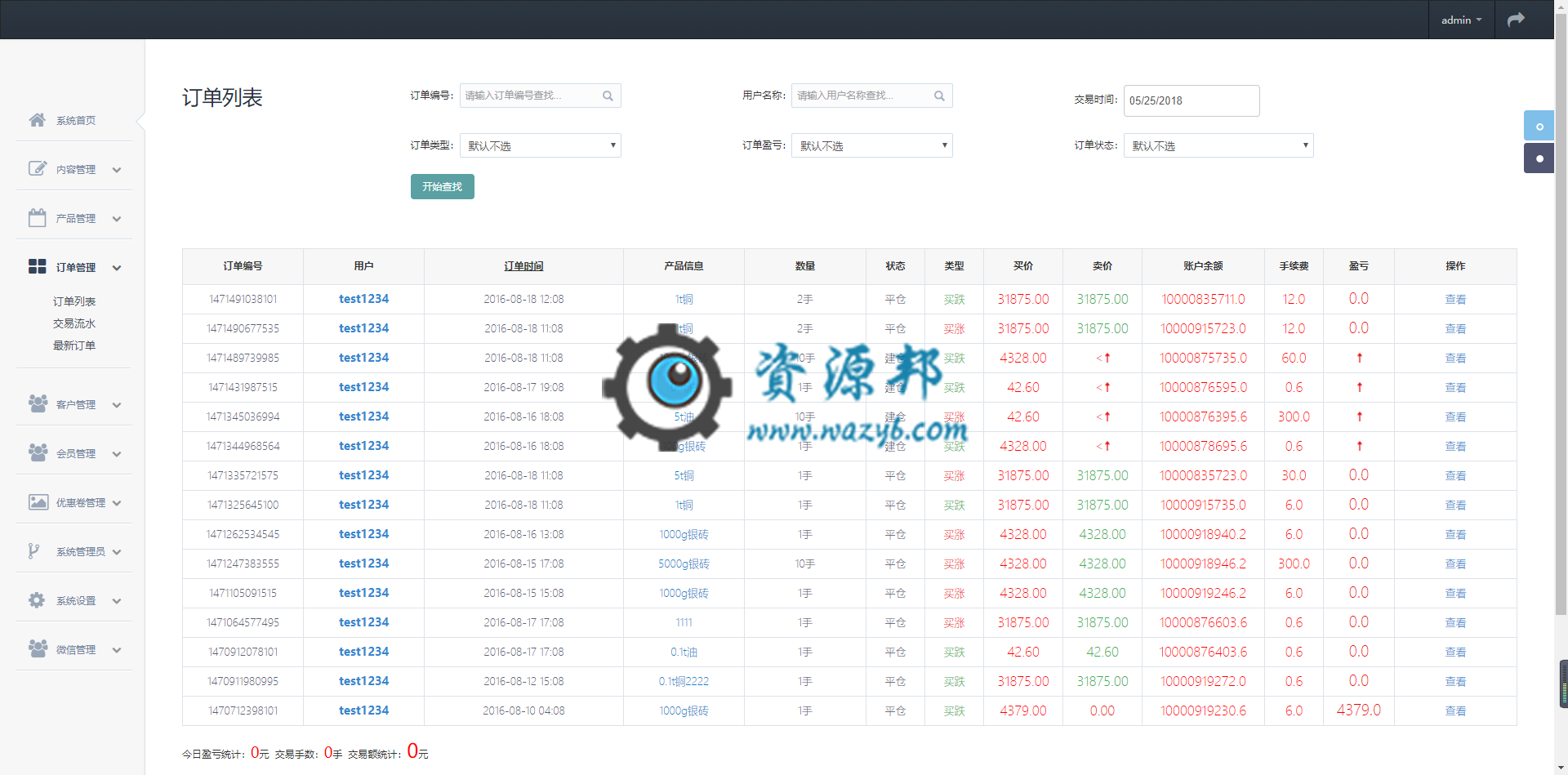Click the calendar icon for 产品管理

click(37, 218)
